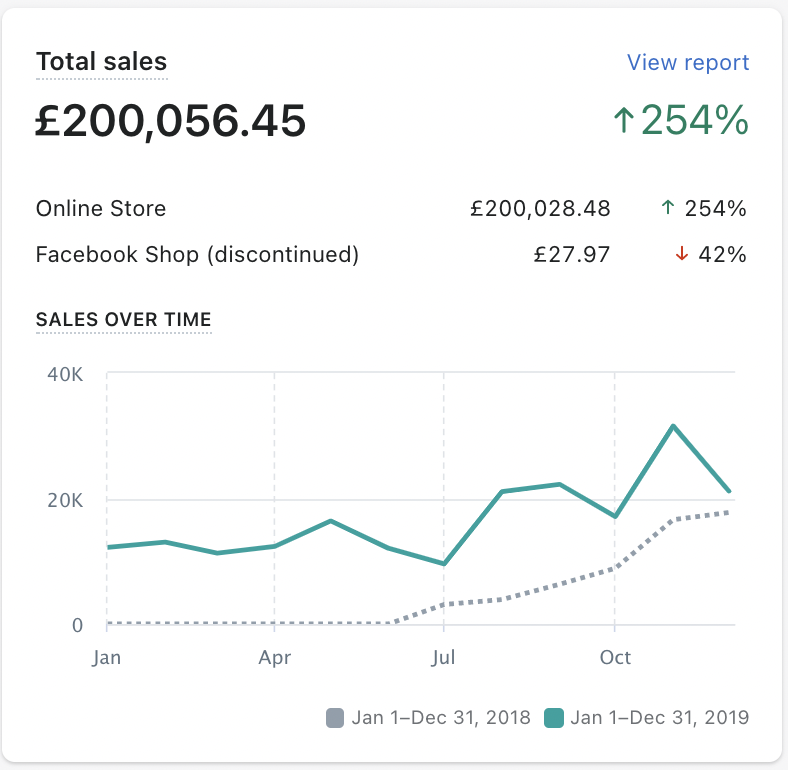Click the grey 2018 legend swatch
Image resolution: width=788 pixels, height=770 pixels.
coord(335,717)
